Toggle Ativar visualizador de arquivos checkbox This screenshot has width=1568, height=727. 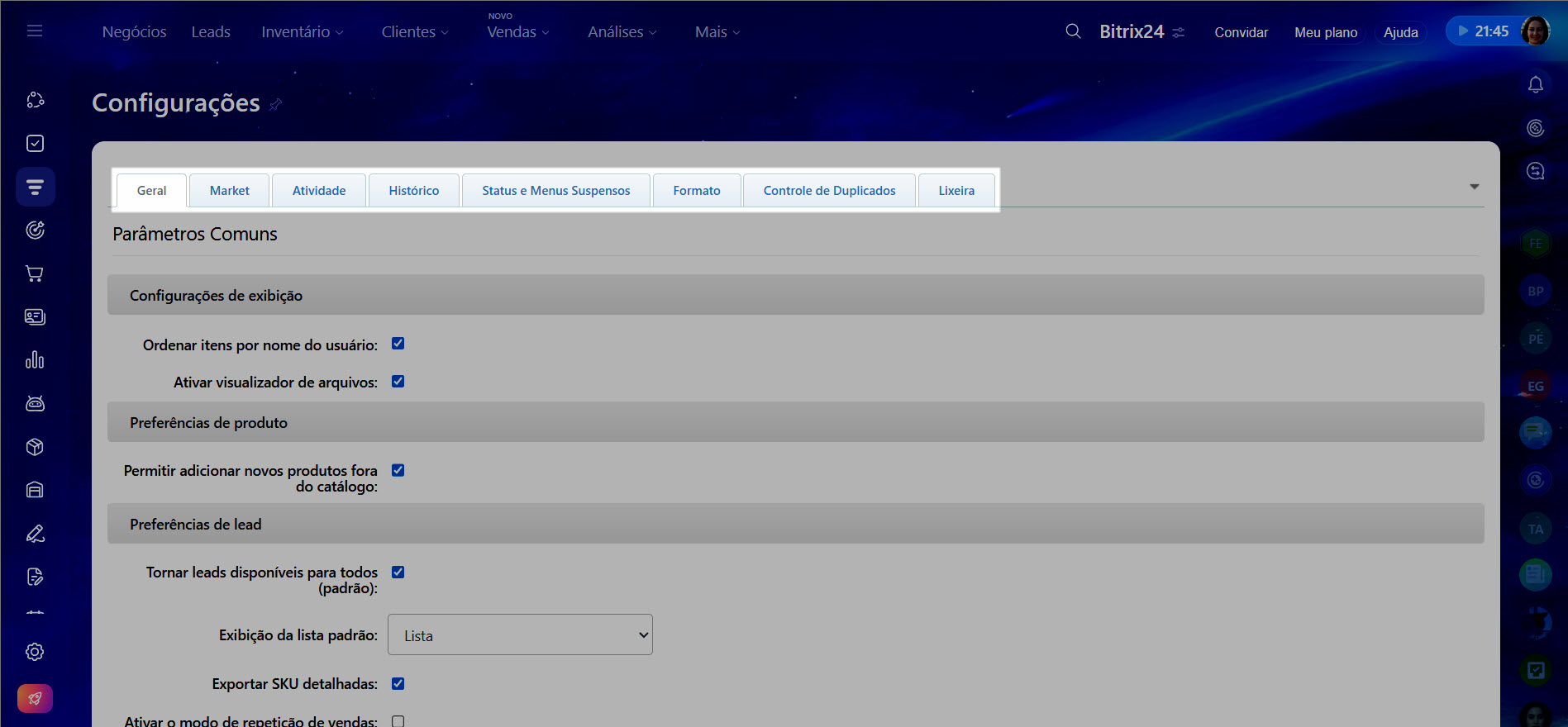tap(398, 382)
